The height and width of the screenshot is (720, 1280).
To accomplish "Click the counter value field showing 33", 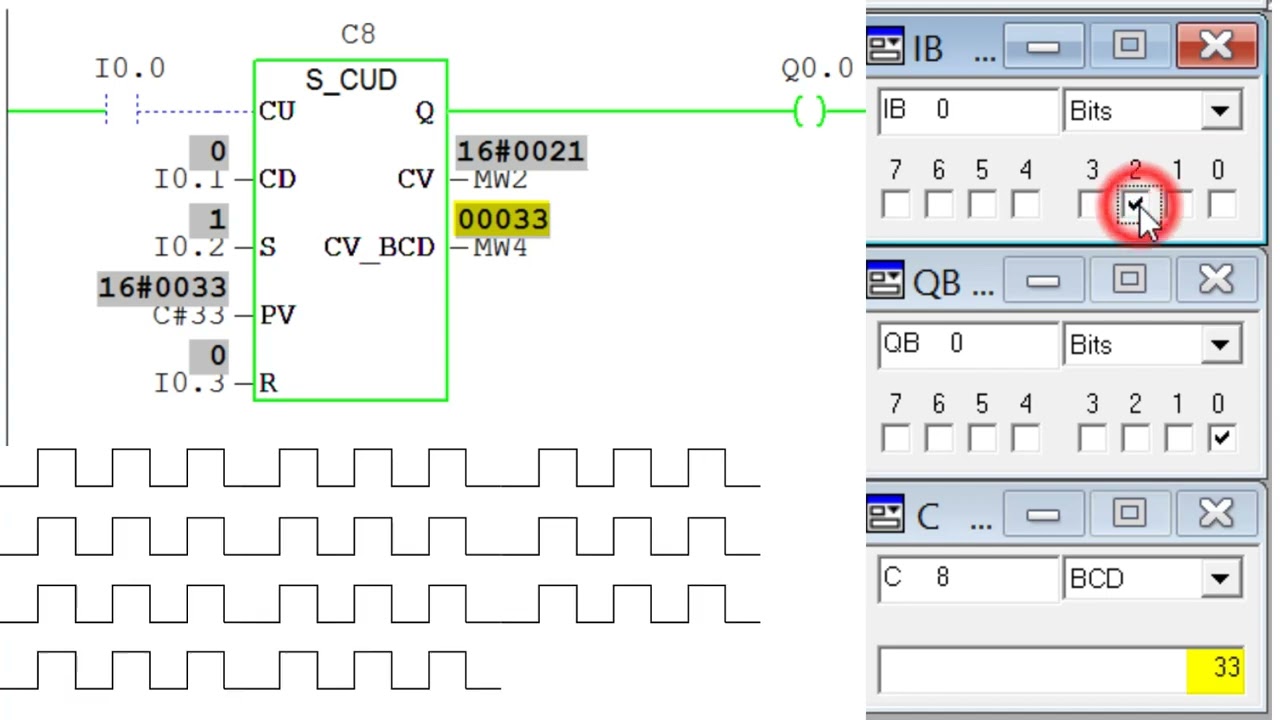I will coord(1060,669).
